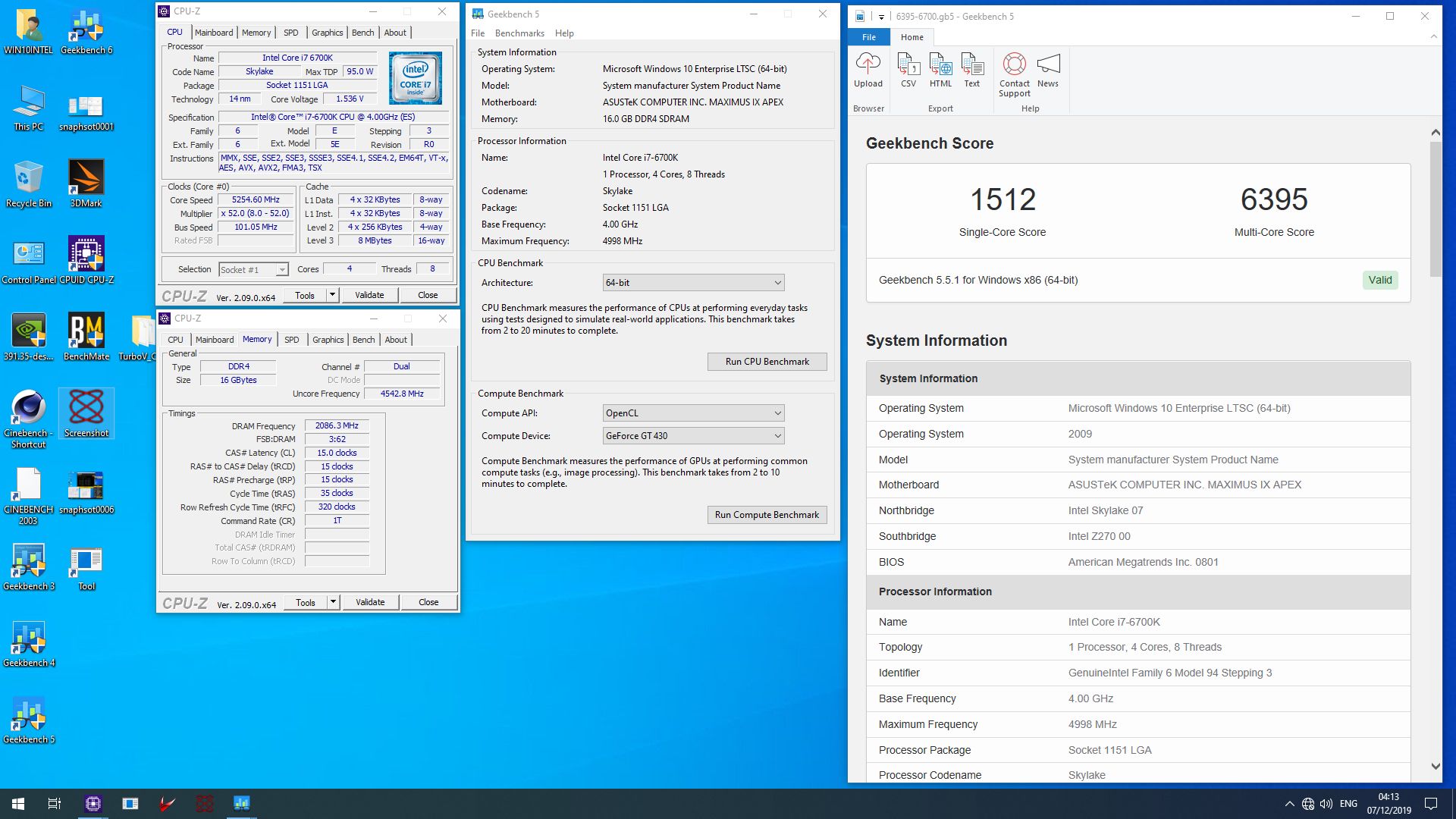Screen dimensions: 1456x819
Task: Open WIN10INTEL desktop icon
Action: pos(29,32)
